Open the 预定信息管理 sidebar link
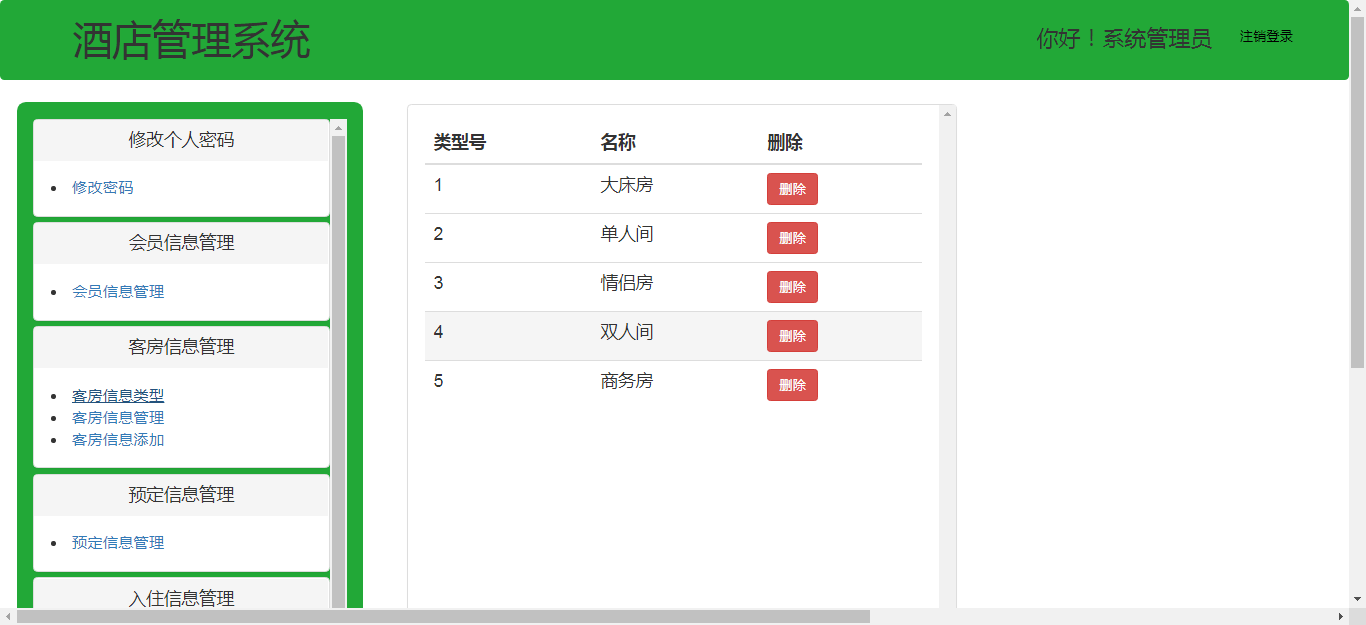The height and width of the screenshot is (625, 1366). pyautogui.click(x=118, y=543)
